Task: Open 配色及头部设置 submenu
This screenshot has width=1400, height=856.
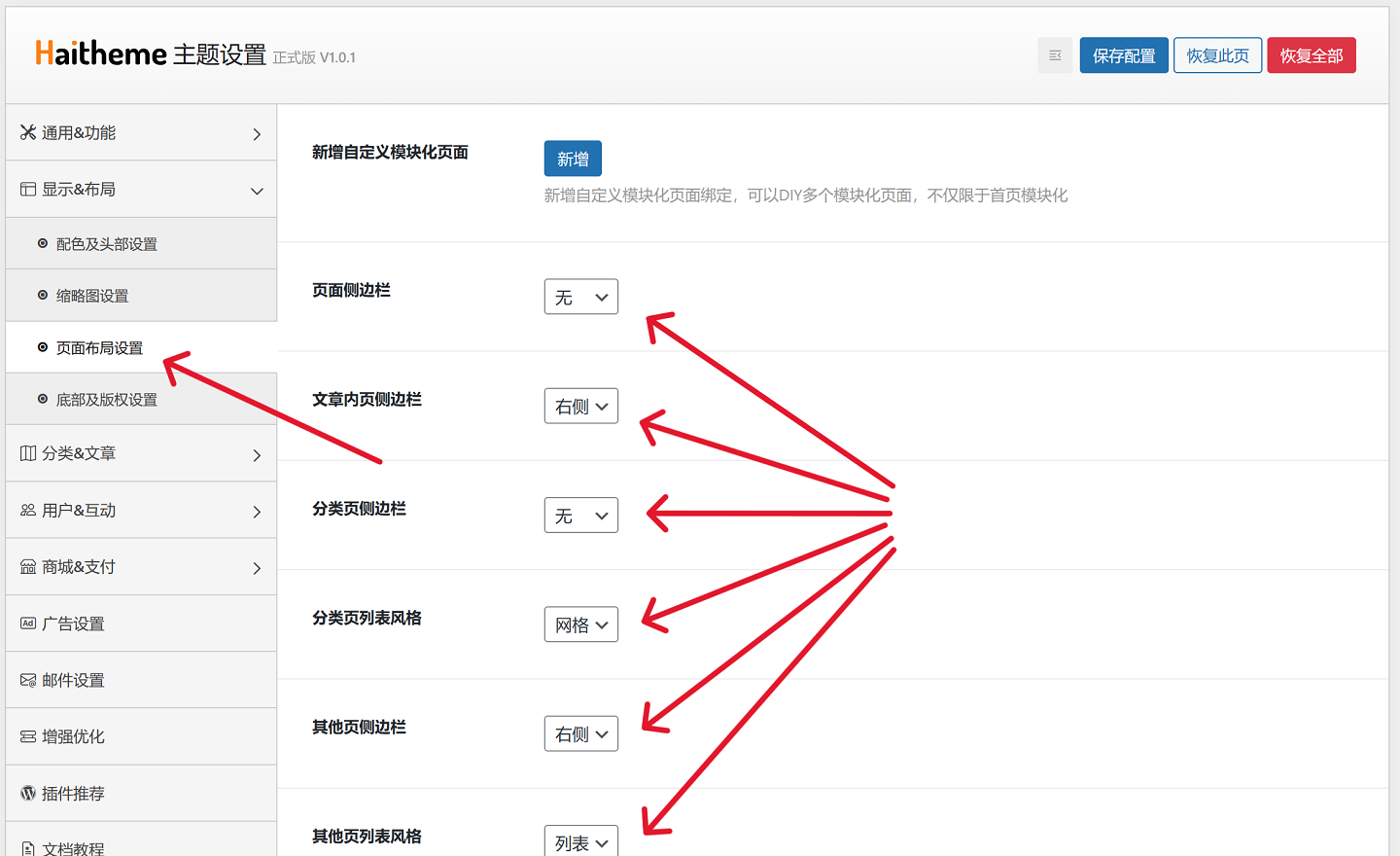Action: tap(141, 243)
